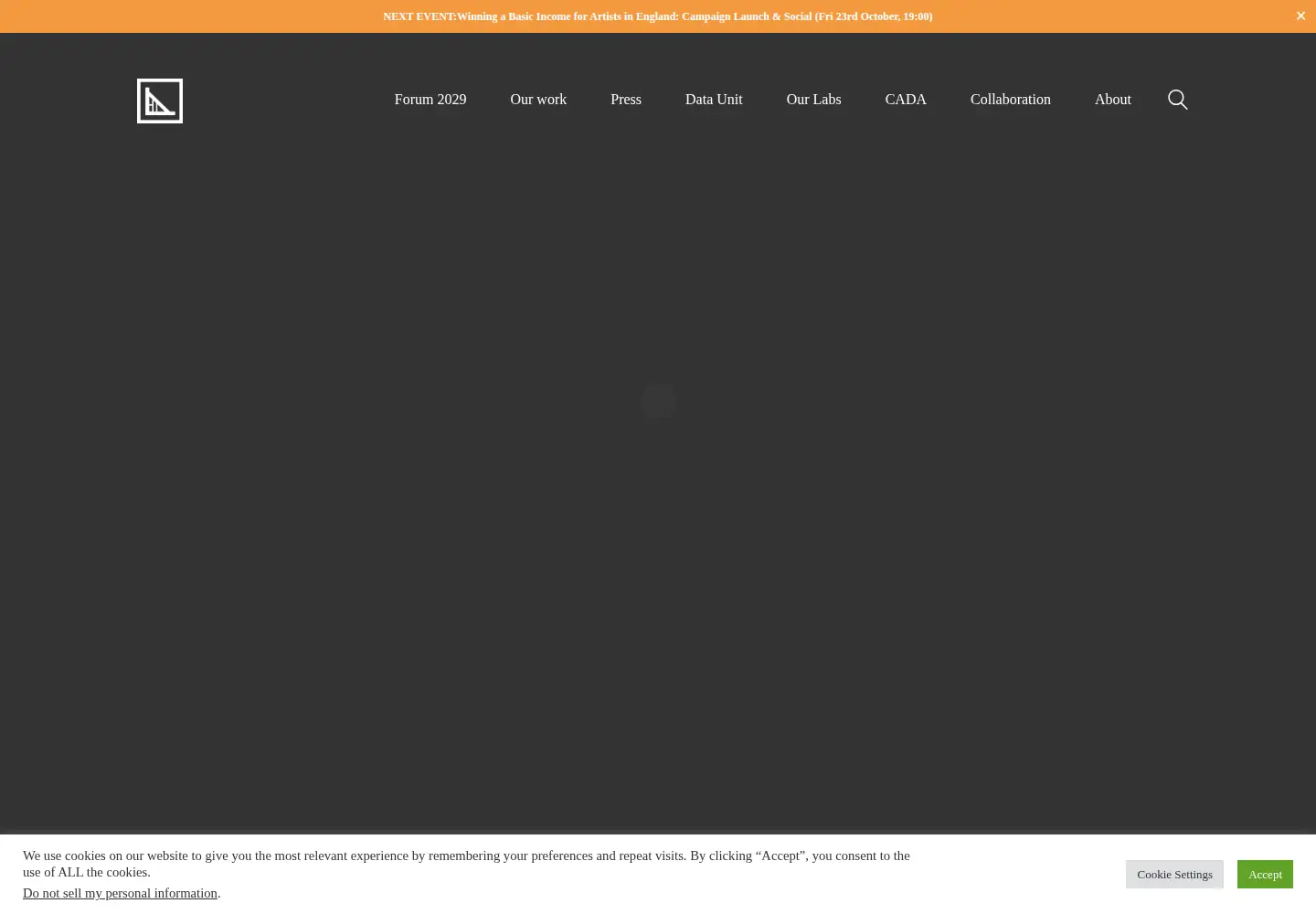Open the Data Unit menu item

coord(714,100)
